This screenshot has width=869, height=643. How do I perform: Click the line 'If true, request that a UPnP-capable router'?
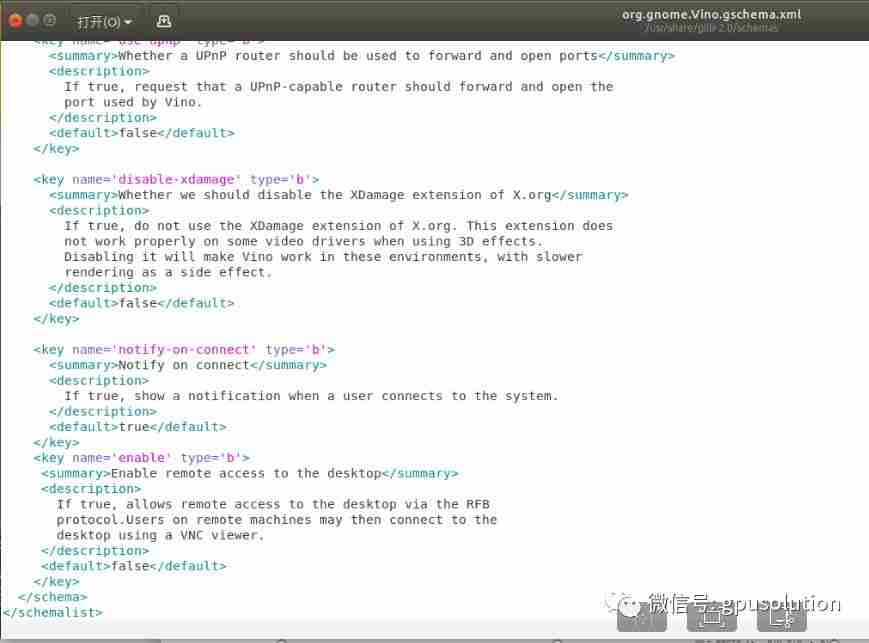tap(339, 87)
